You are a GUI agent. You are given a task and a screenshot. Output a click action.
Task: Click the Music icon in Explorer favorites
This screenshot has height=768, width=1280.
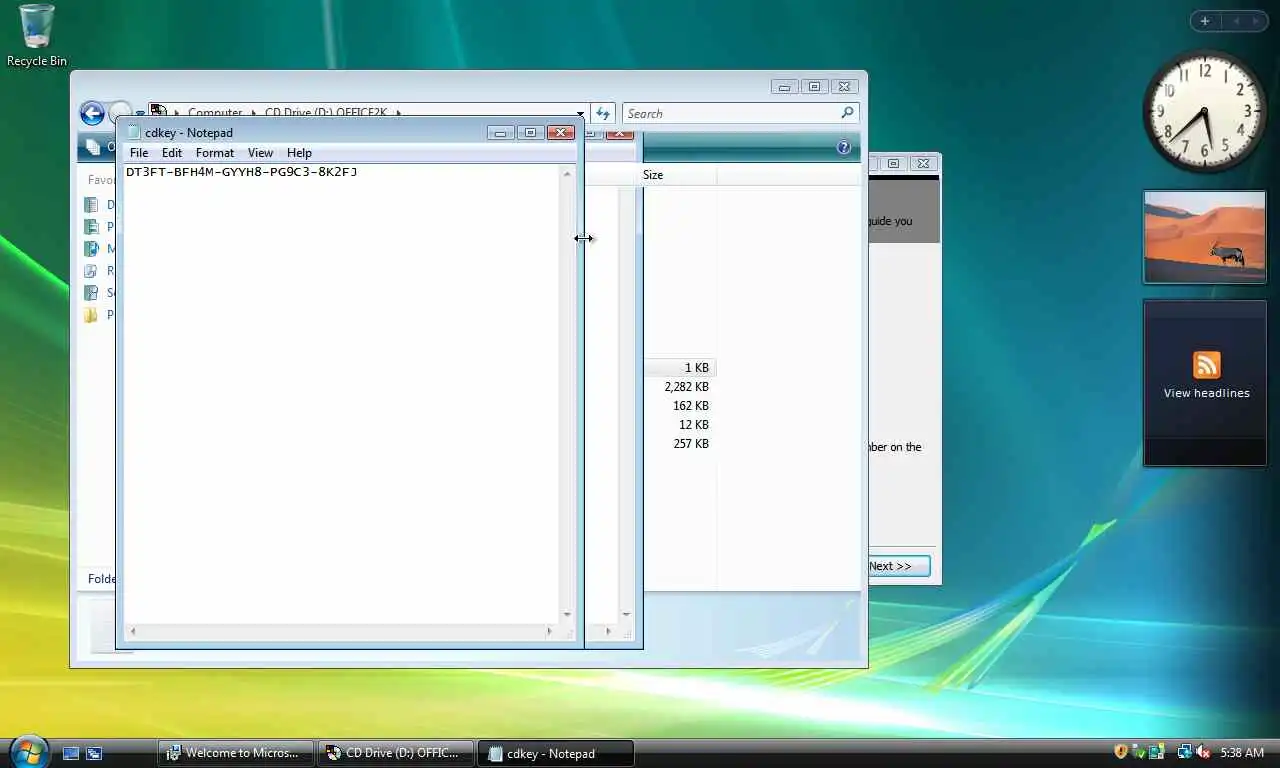[x=91, y=249]
